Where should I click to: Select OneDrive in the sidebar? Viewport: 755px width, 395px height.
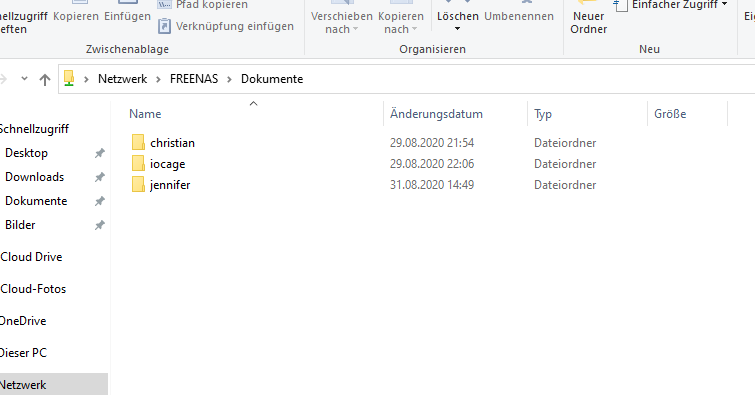point(23,321)
